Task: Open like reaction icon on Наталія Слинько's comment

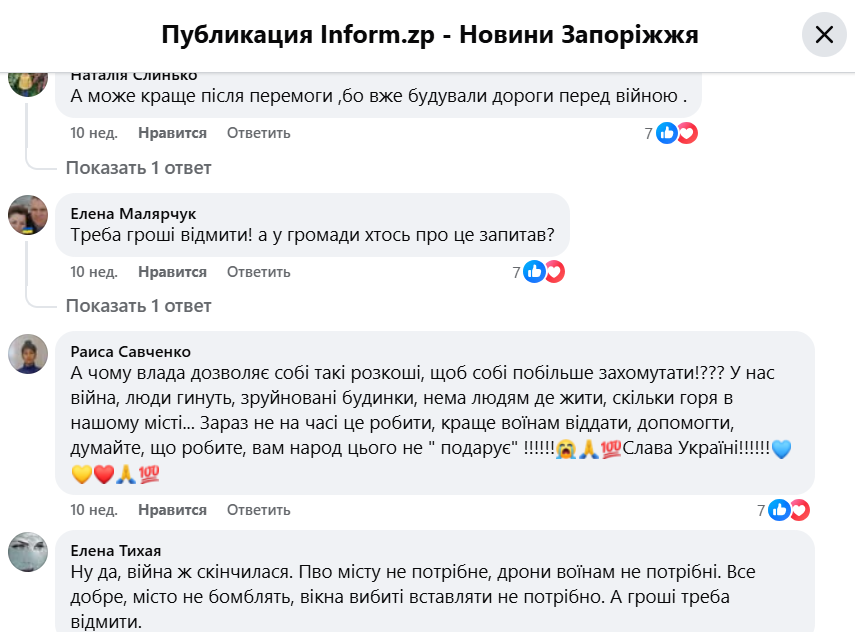Action: [666, 133]
